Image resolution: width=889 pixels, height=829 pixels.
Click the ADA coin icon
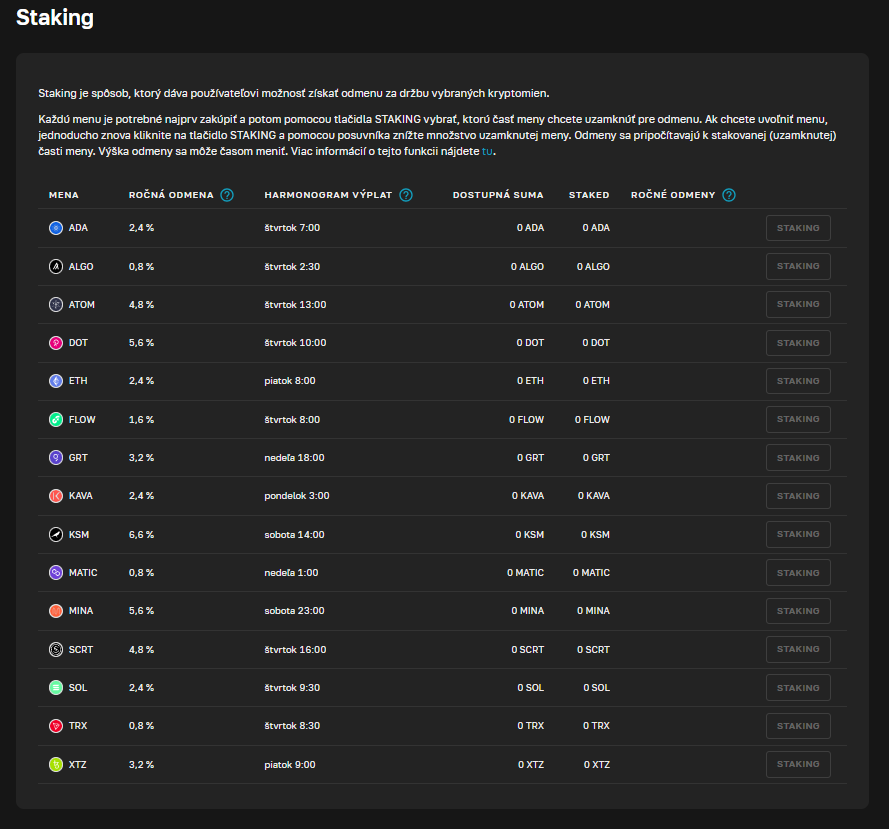(56, 228)
